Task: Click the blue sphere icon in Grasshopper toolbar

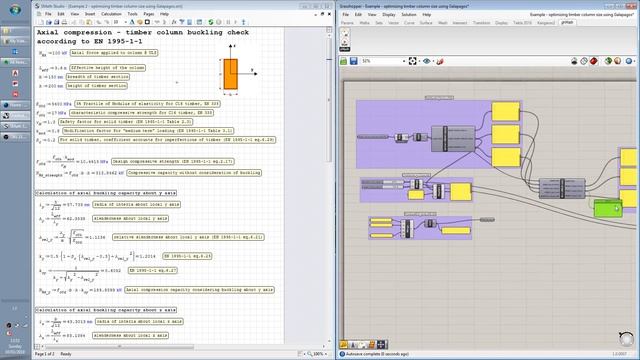Action: 629,61
